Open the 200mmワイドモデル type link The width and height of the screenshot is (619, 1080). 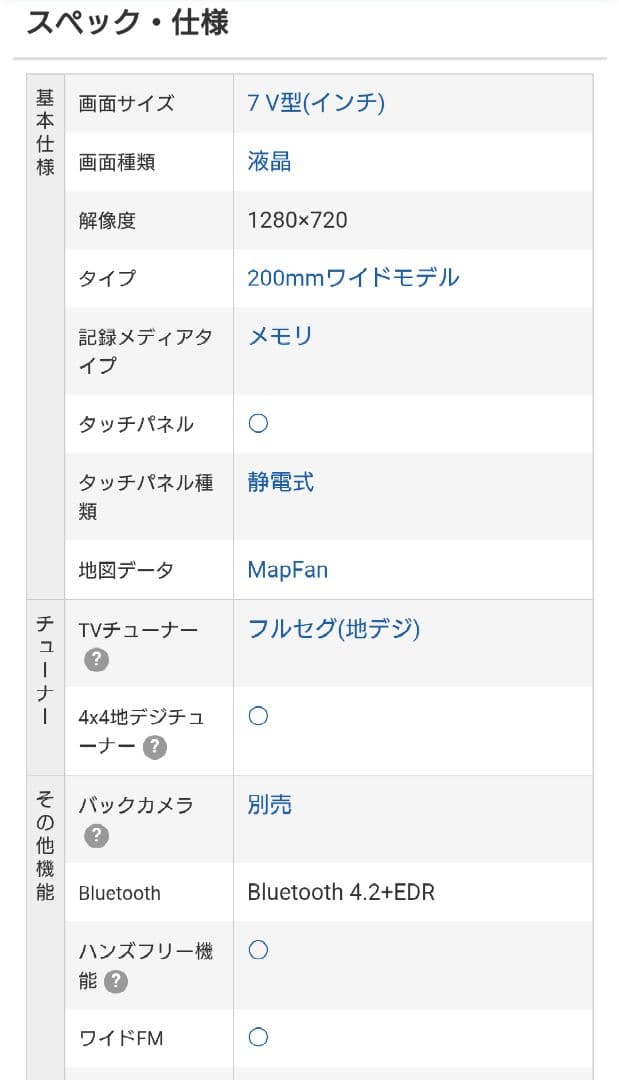[353, 278]
